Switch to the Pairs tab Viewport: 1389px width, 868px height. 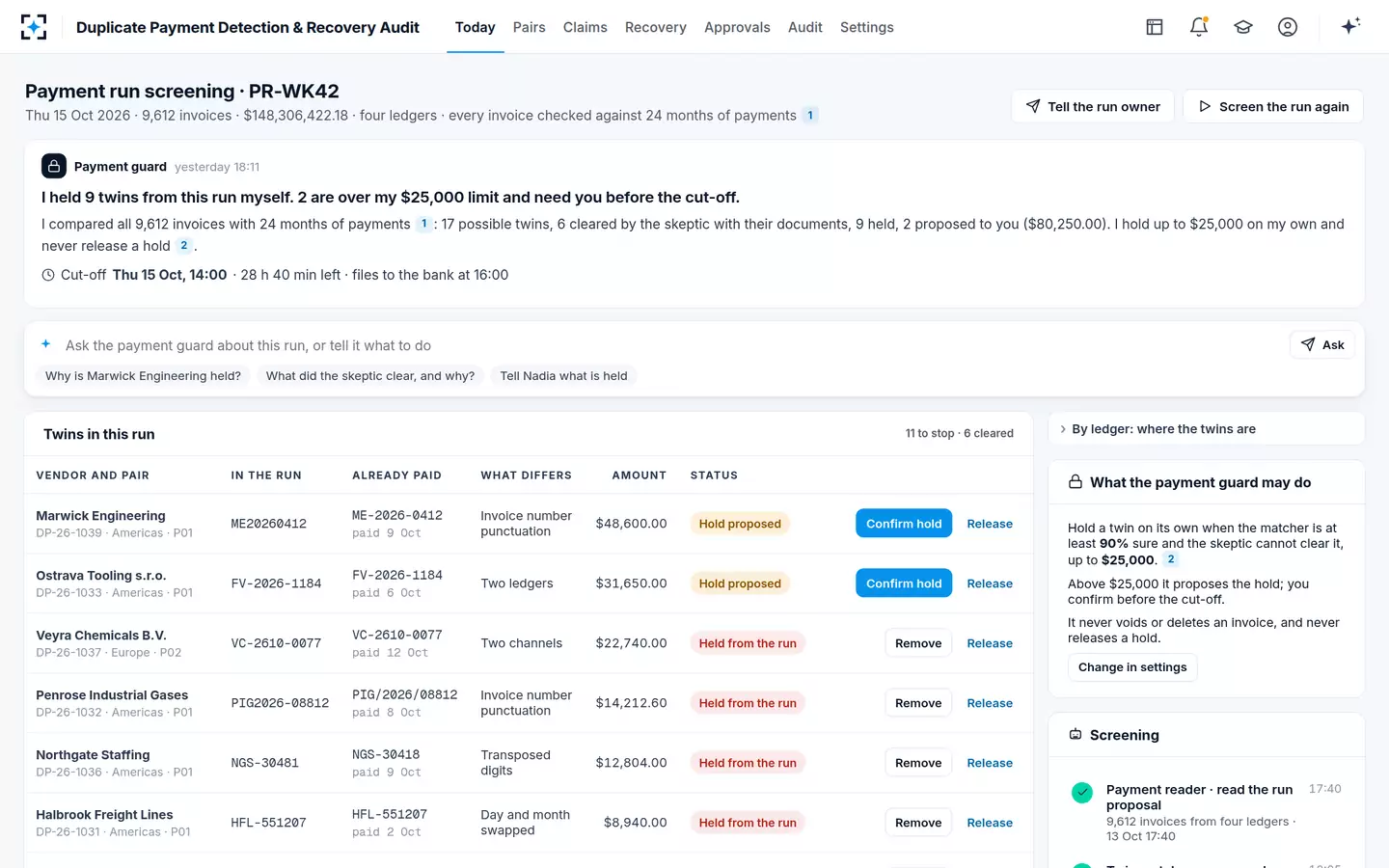point(529,27)
